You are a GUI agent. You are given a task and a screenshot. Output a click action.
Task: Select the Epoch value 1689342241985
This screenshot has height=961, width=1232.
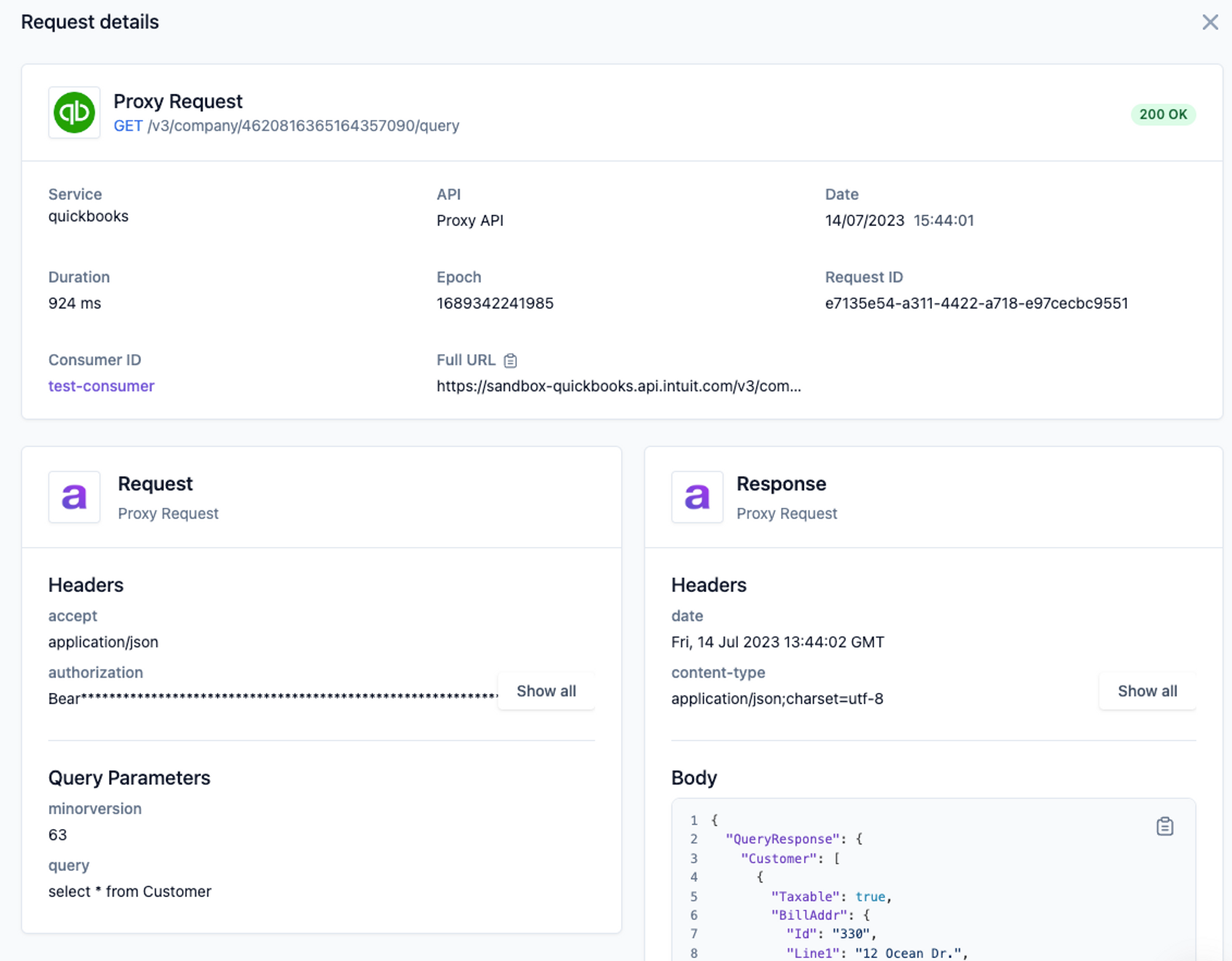coord(495,303)
